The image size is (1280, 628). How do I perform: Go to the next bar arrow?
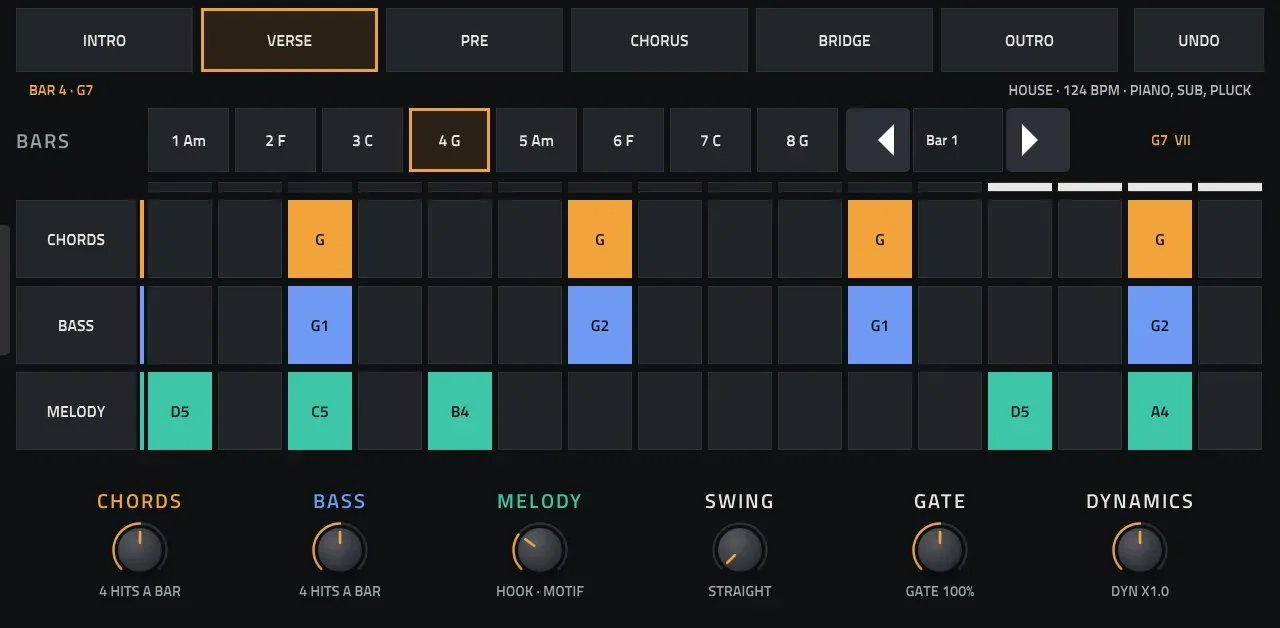pos(1038,140)
